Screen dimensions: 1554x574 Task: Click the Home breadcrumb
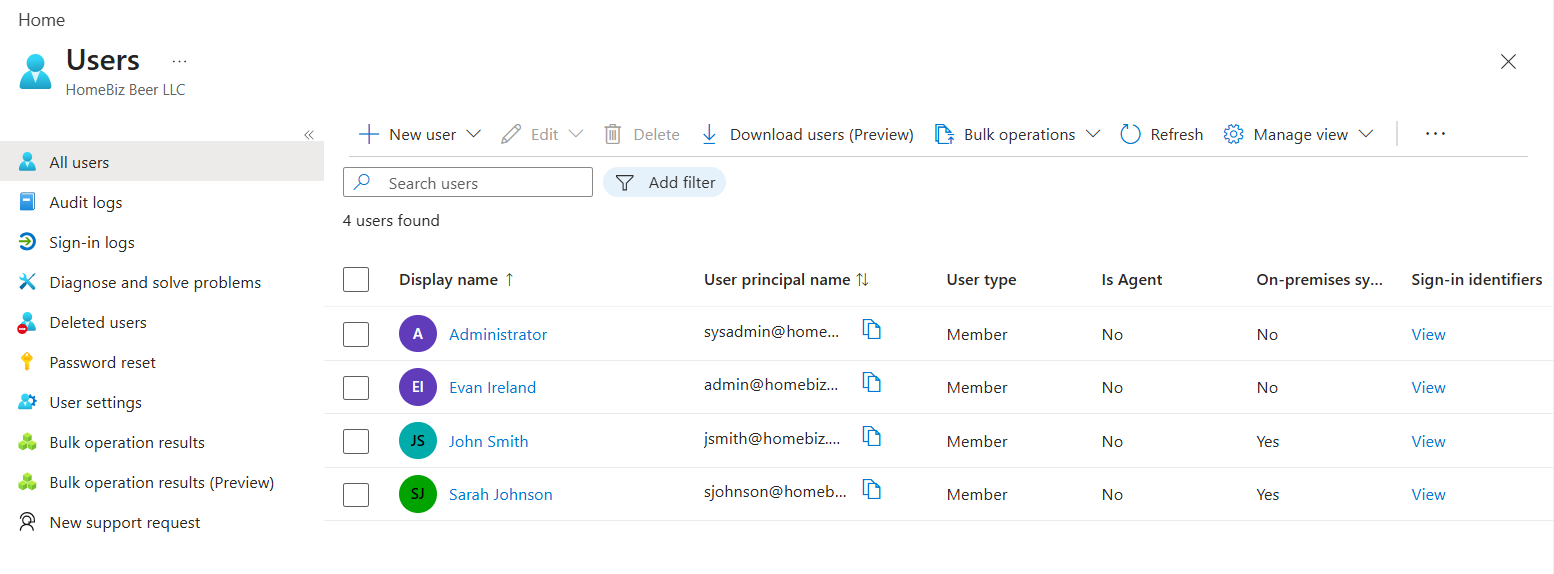(41, 20)
